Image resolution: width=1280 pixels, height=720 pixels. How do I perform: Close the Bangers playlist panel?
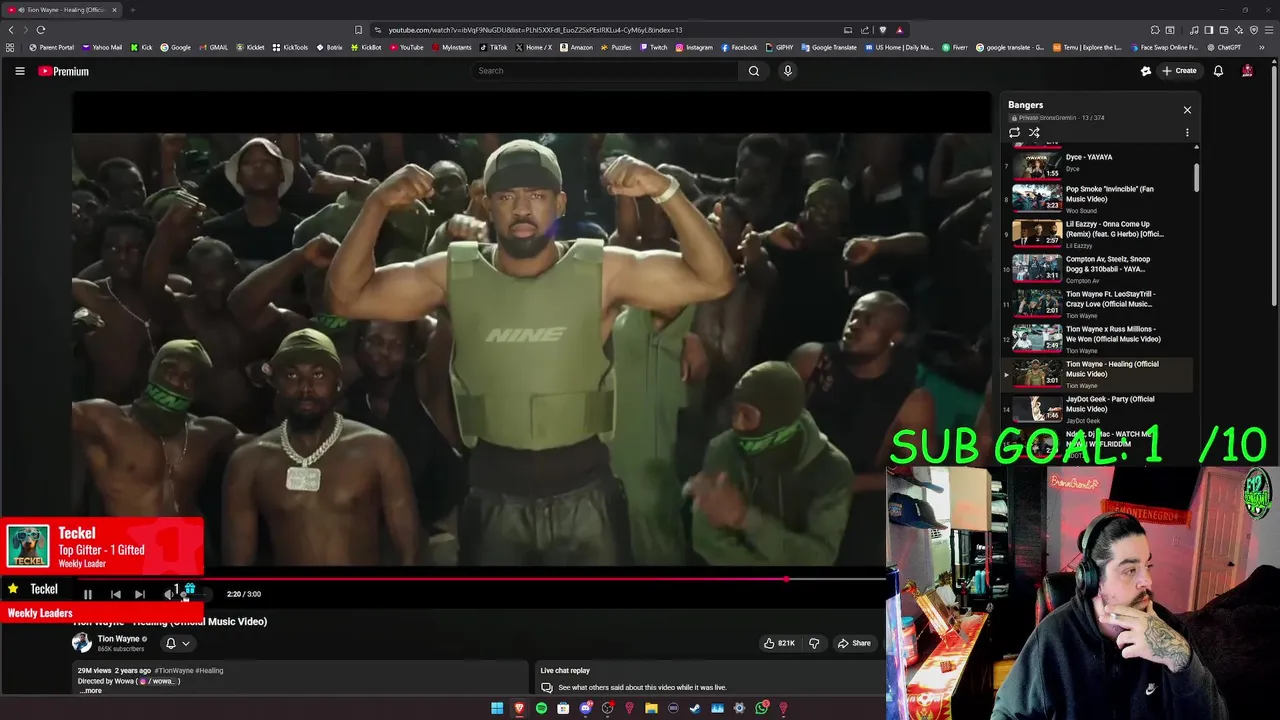1187,110
